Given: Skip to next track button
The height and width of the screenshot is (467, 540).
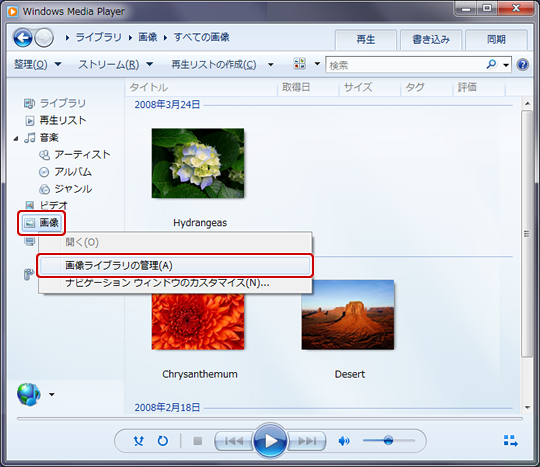Looking at the screenshot, I should [x=307, y=441].
